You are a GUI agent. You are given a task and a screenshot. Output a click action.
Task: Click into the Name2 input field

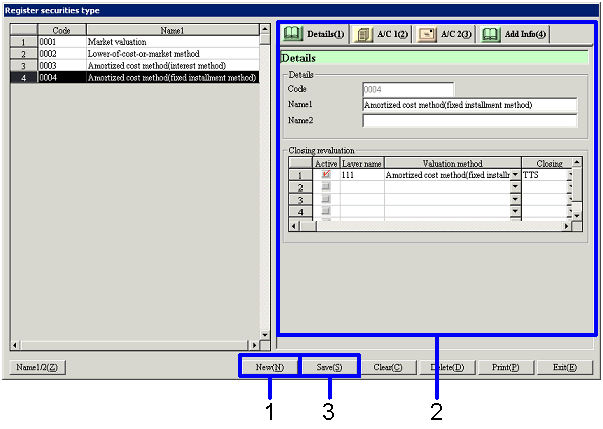click(469, 121)
